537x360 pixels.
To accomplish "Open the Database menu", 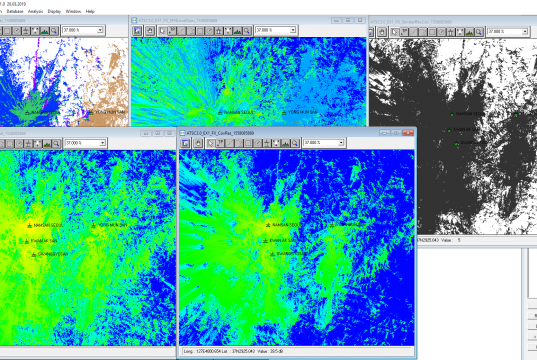I will (x=15, y=11).
